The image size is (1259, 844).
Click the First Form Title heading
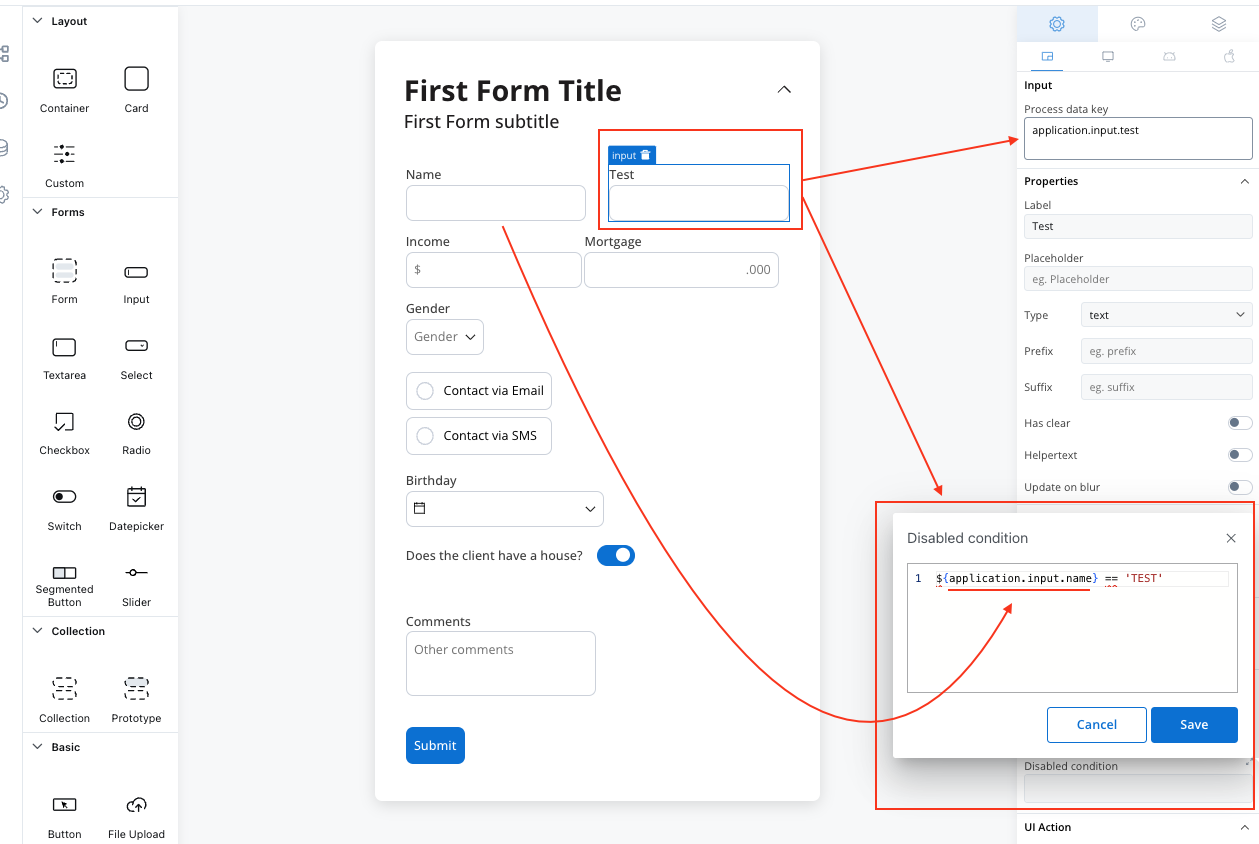(x=513, y=91)
